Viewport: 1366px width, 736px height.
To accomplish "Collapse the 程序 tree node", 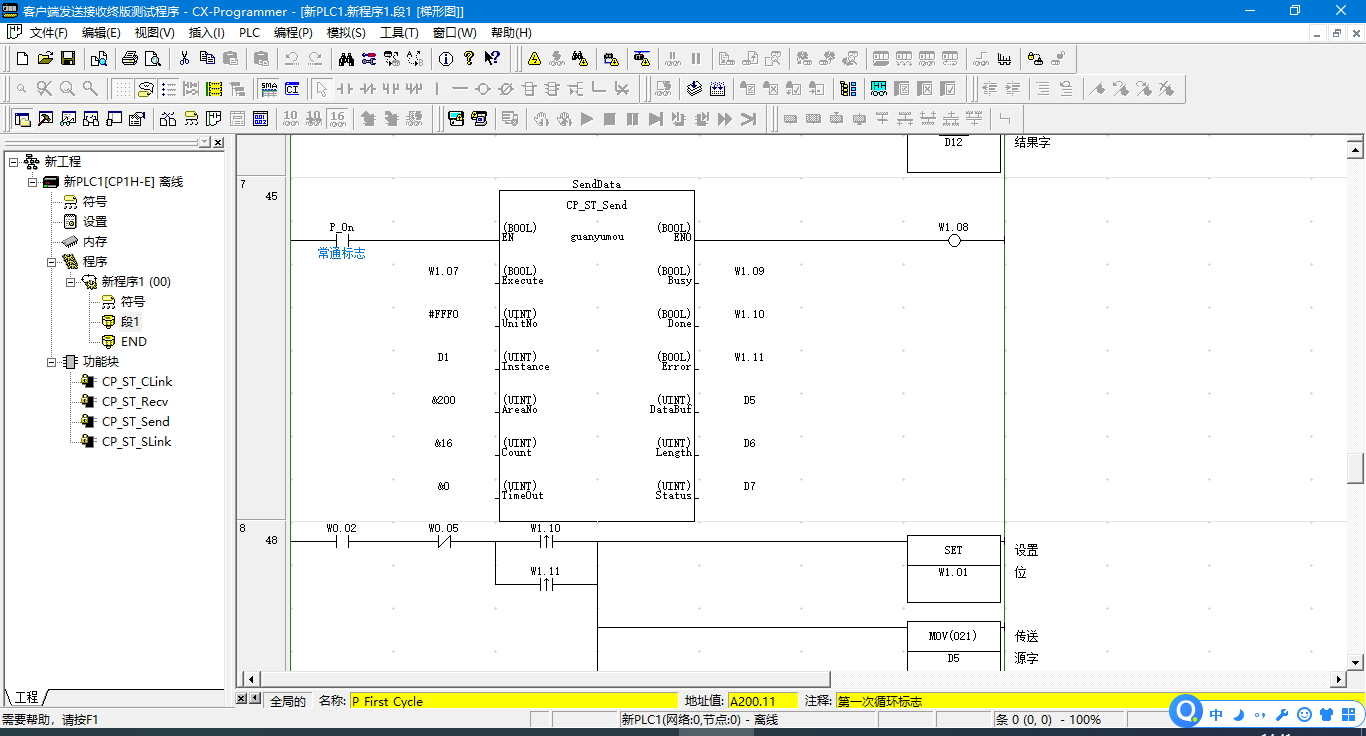I will pos(51,262).
